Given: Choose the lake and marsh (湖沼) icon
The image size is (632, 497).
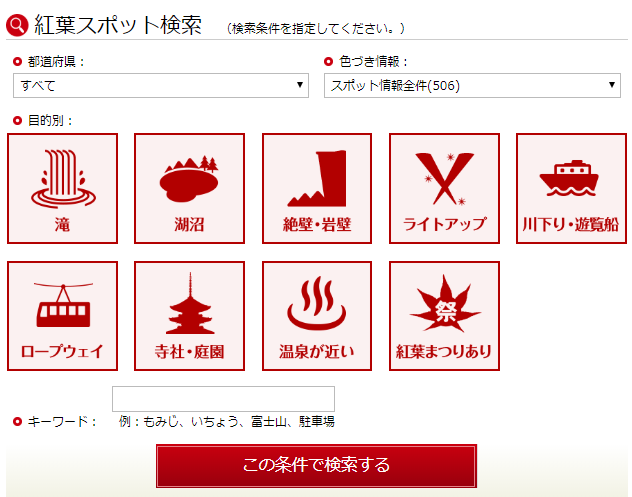Looking at the screenshot, I should (189, 188).
